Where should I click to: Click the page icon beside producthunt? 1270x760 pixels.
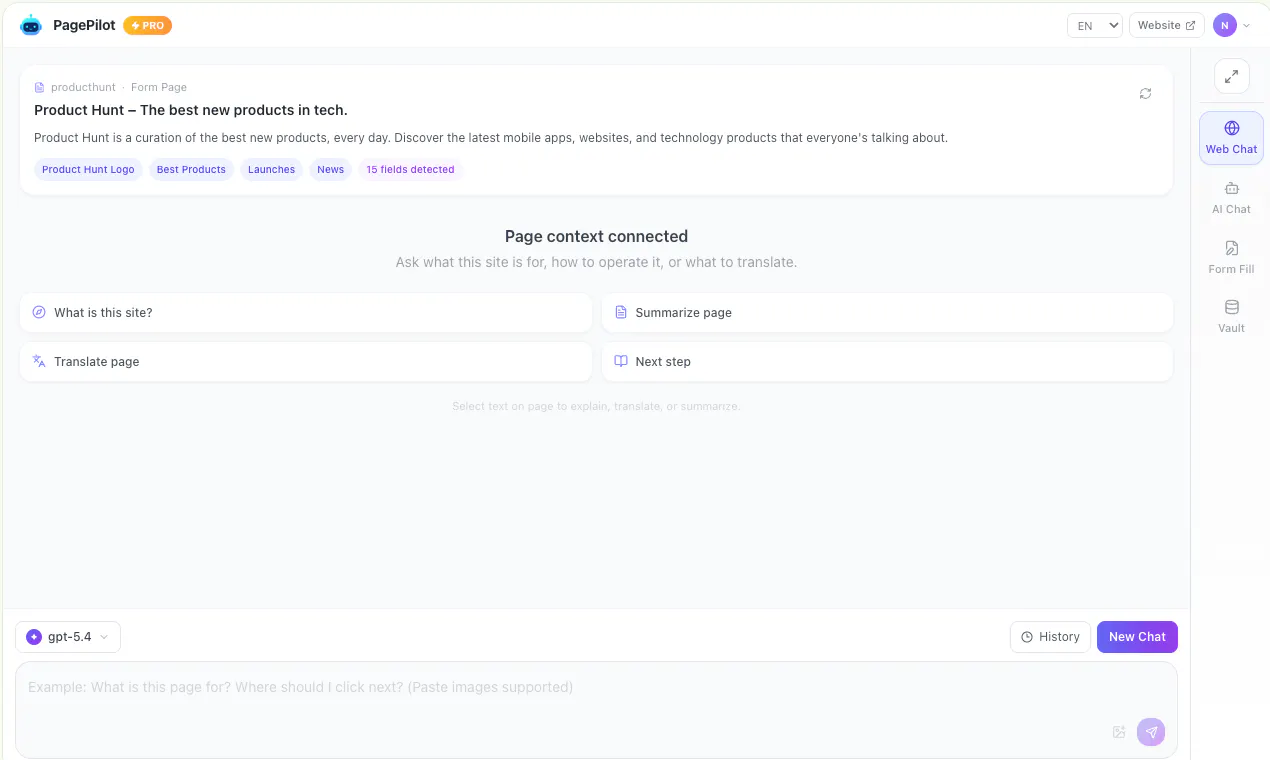(x=40, y=88)
